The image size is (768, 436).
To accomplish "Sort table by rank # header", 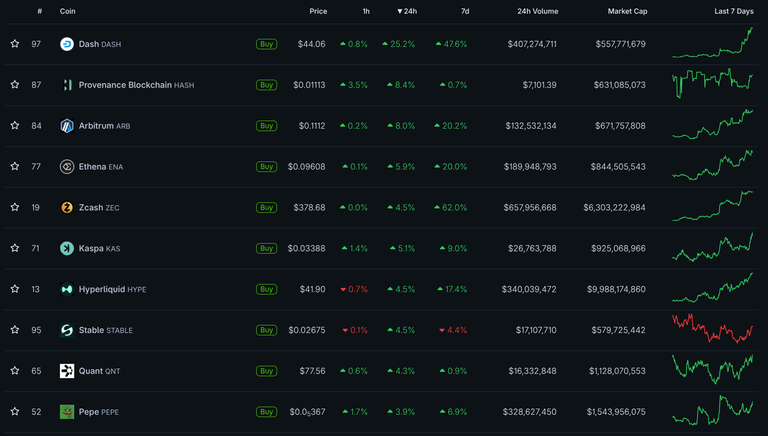I will (x=40, y=11).
